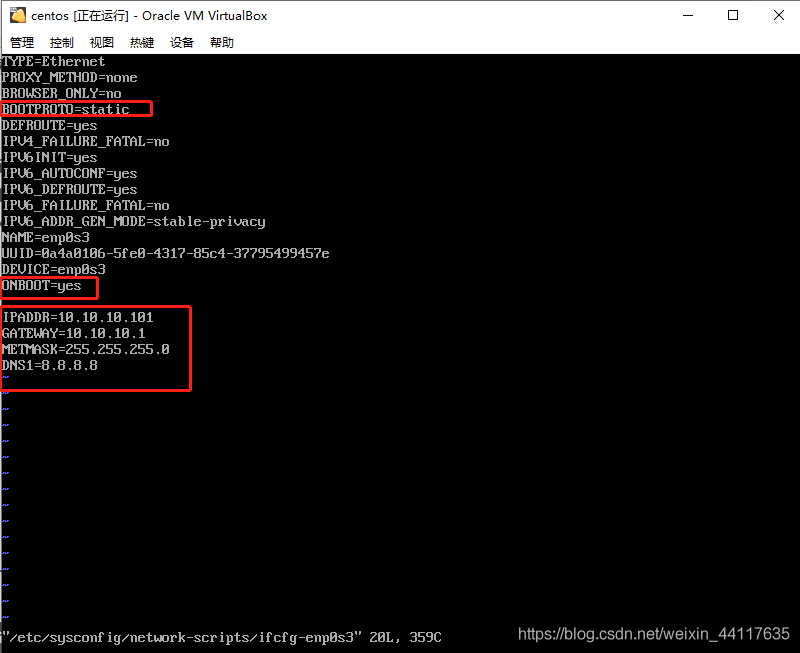Click the IPV6_DEFROUTE=yes line
The width and height of the screenshot is (800, 653).
coord(69,189)
